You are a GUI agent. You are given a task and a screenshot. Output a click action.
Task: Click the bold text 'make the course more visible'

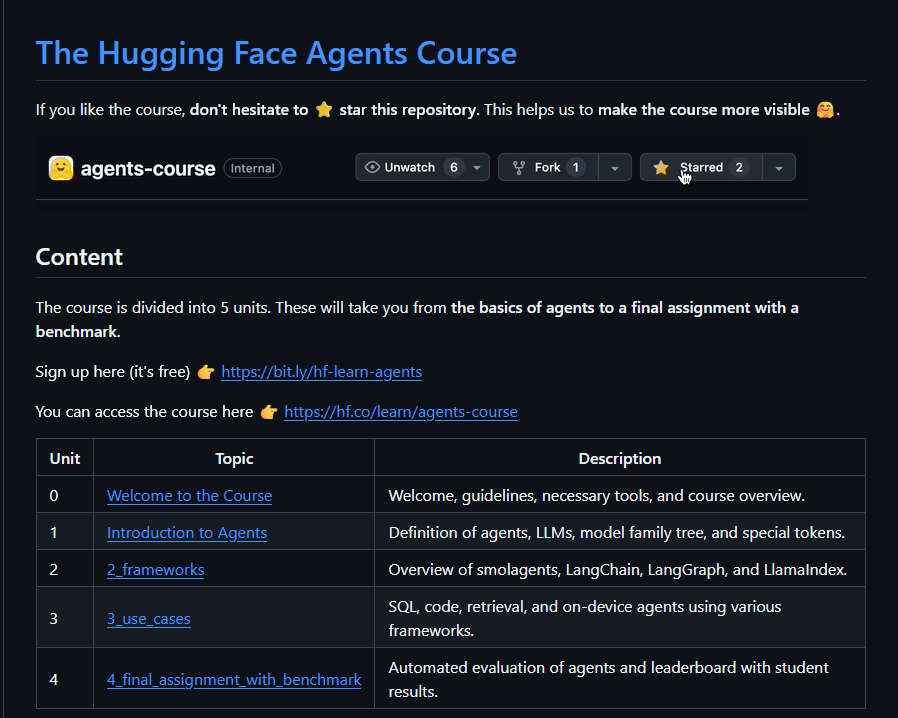(704, 109)
